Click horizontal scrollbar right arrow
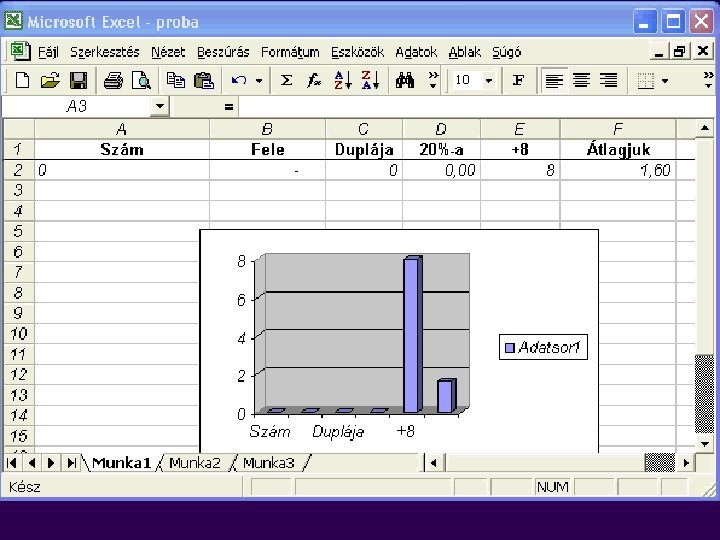This screenshot has width=720, height=540. pos(686,463)
